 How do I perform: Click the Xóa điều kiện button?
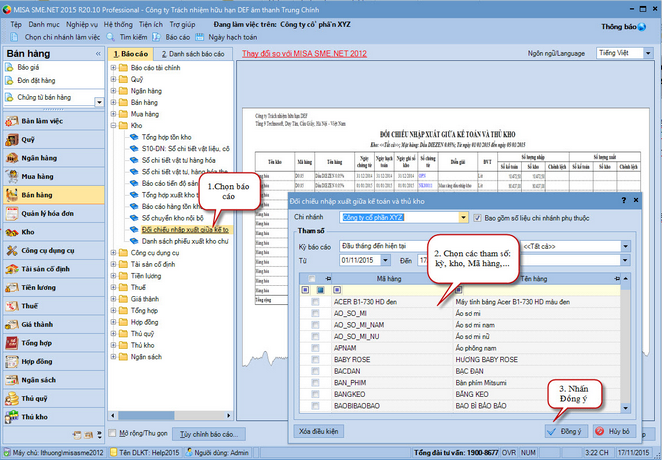[319, 432]
